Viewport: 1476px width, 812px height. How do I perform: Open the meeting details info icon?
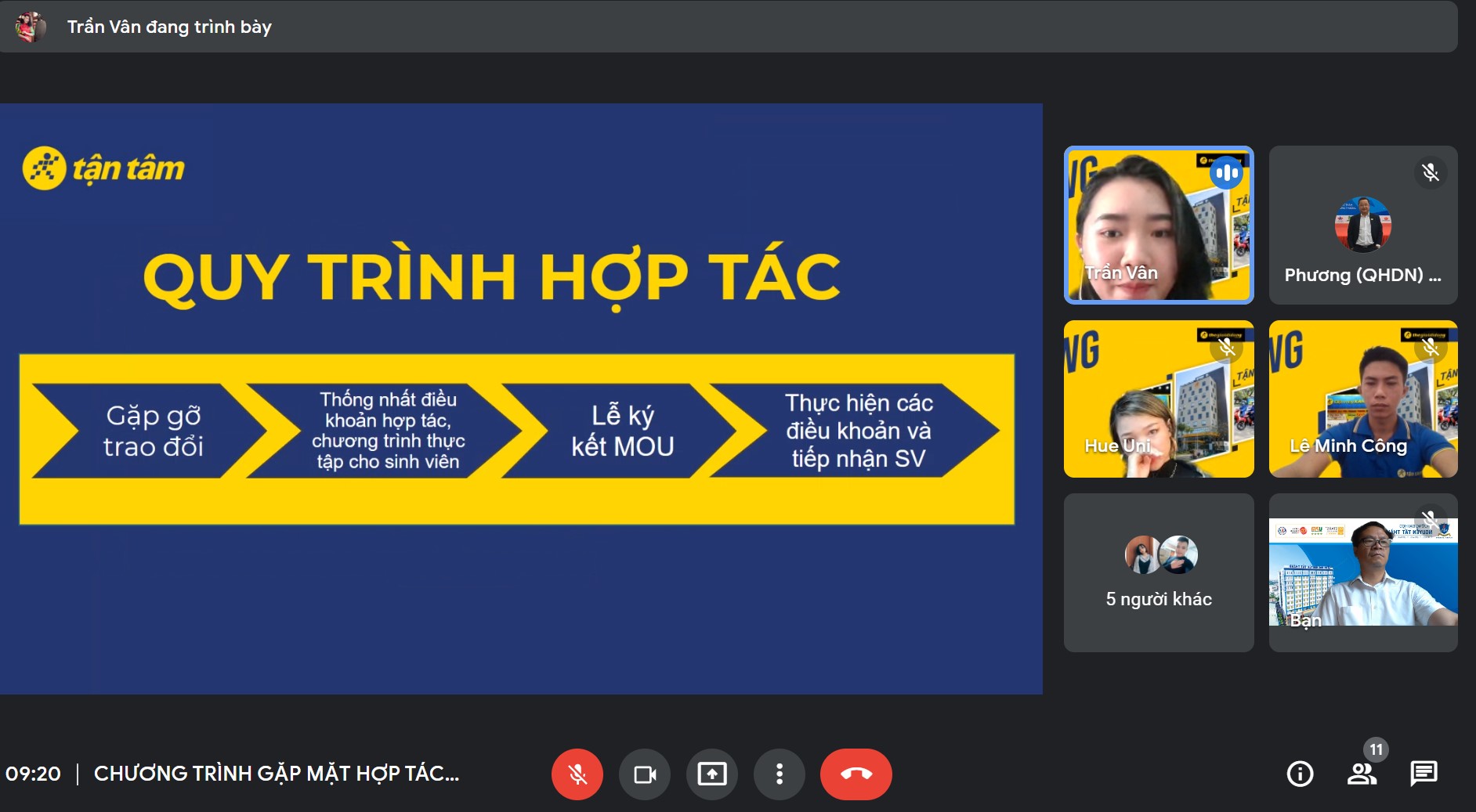(x=1300, y=774)
